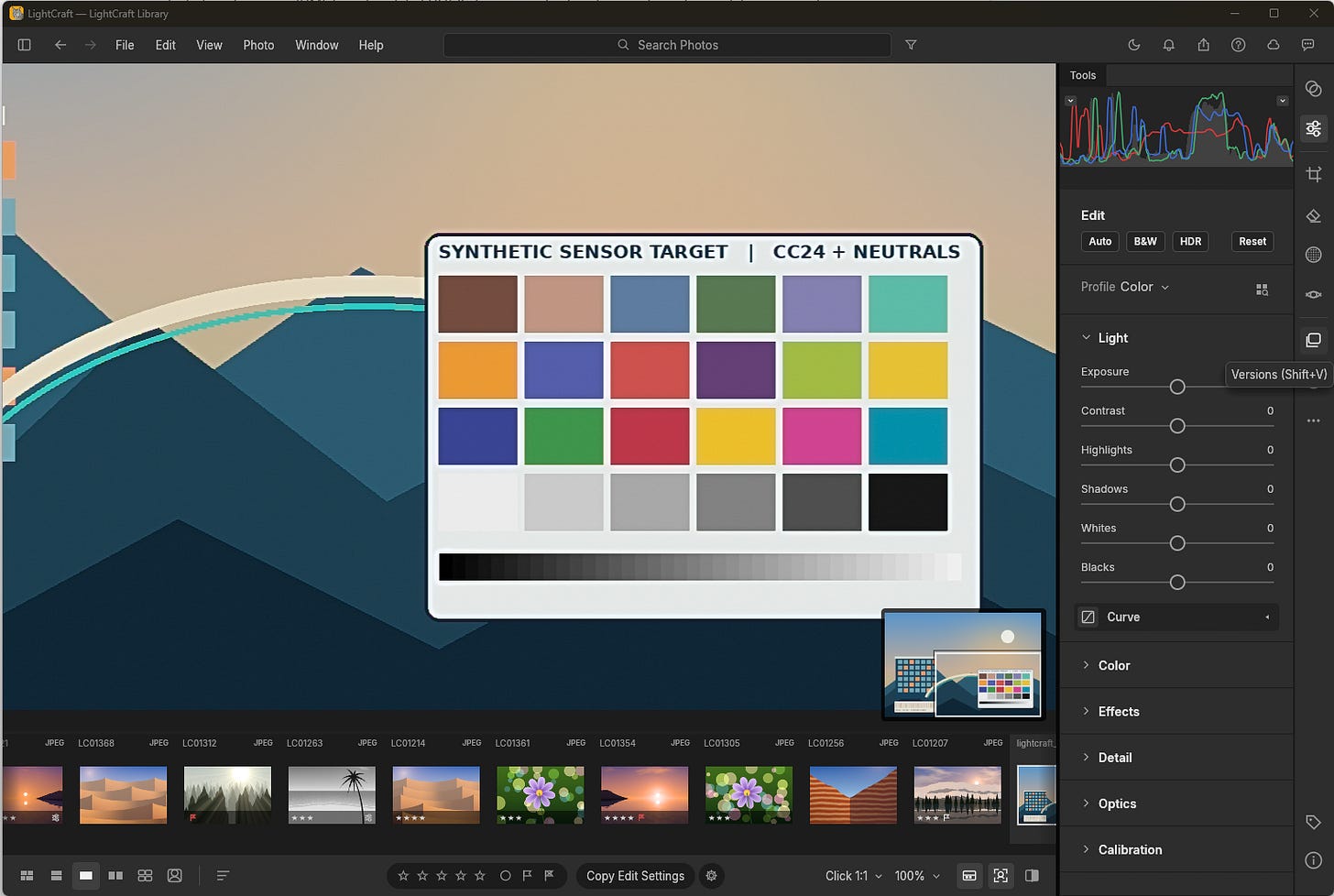Switch to compare view
Image resolution: width=1334 pixels, height=896 pixels.
[x=115, y=876]
